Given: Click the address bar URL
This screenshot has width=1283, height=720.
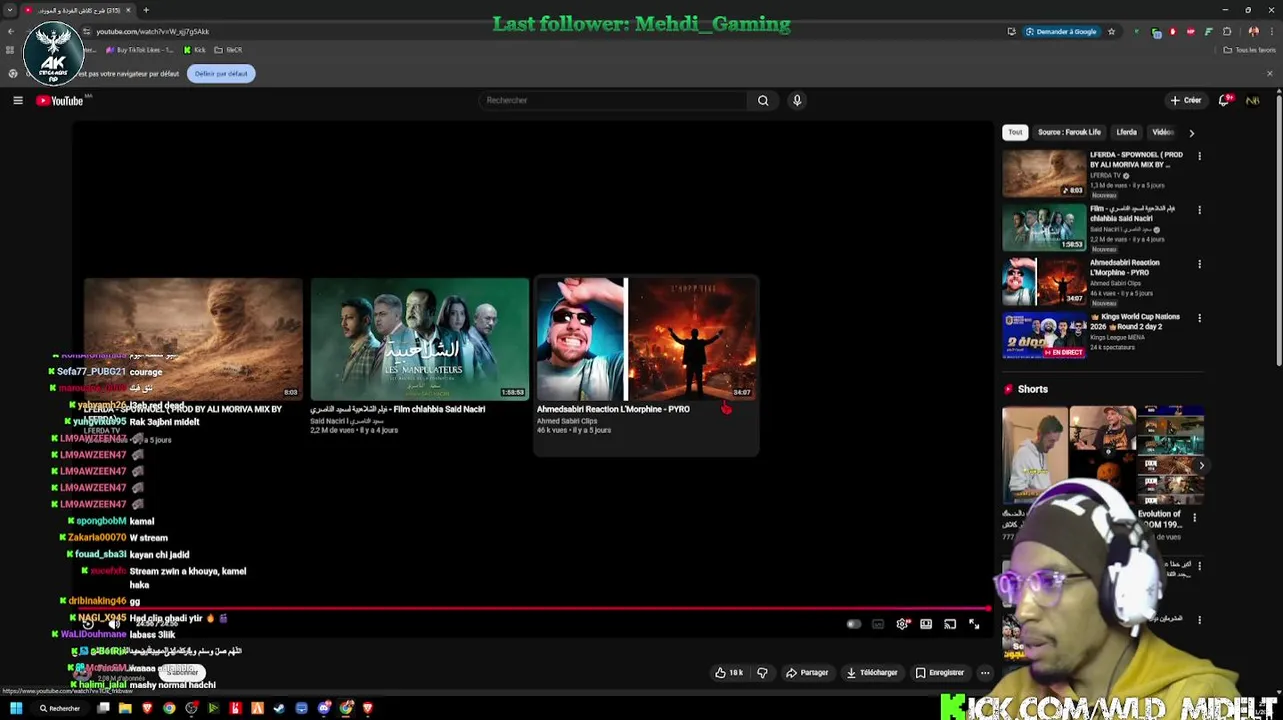Looking at the screenshot, I should pyautogui.click(x=152, y=31).
